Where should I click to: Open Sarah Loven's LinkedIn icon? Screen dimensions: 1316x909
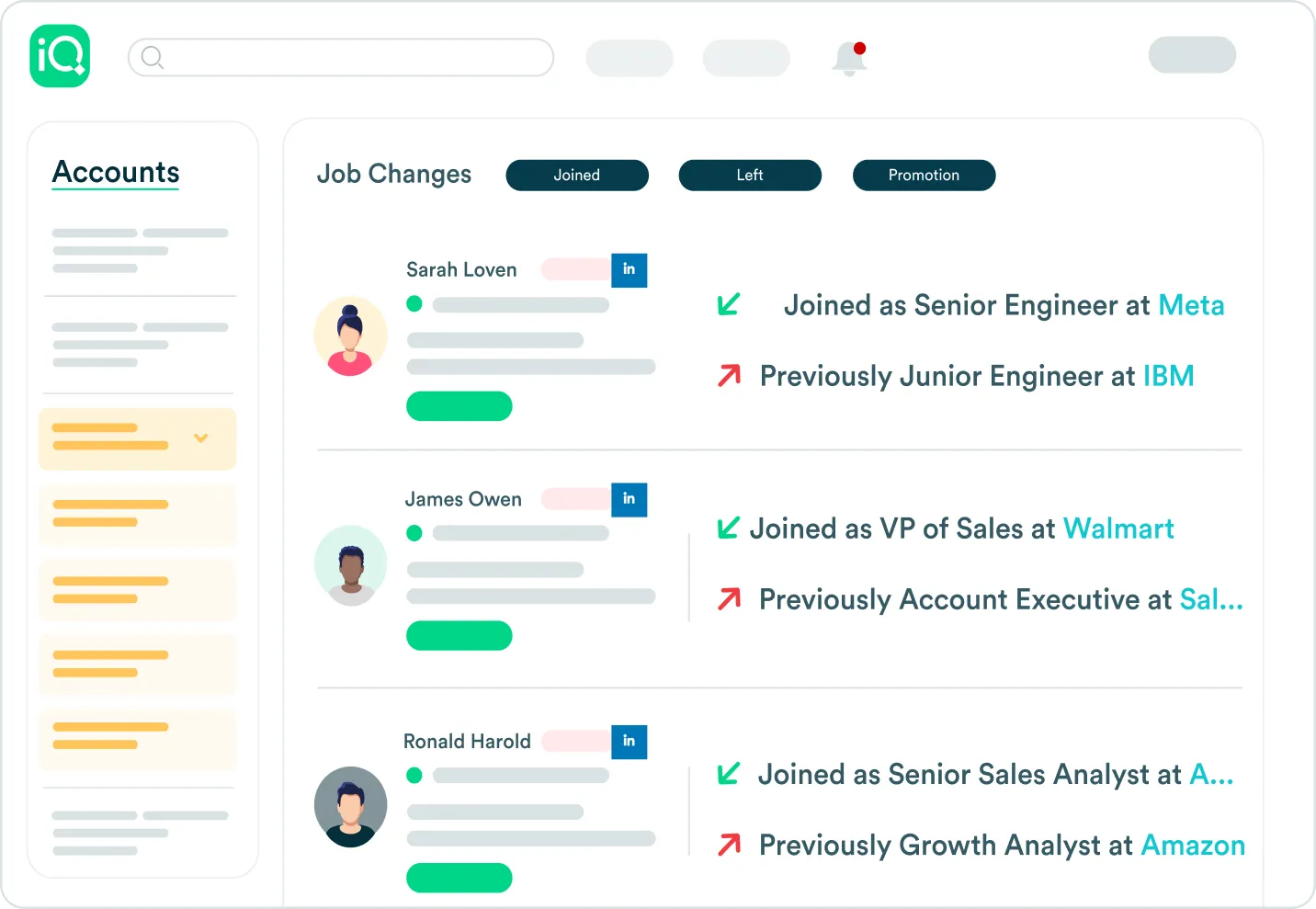point(629,270)
